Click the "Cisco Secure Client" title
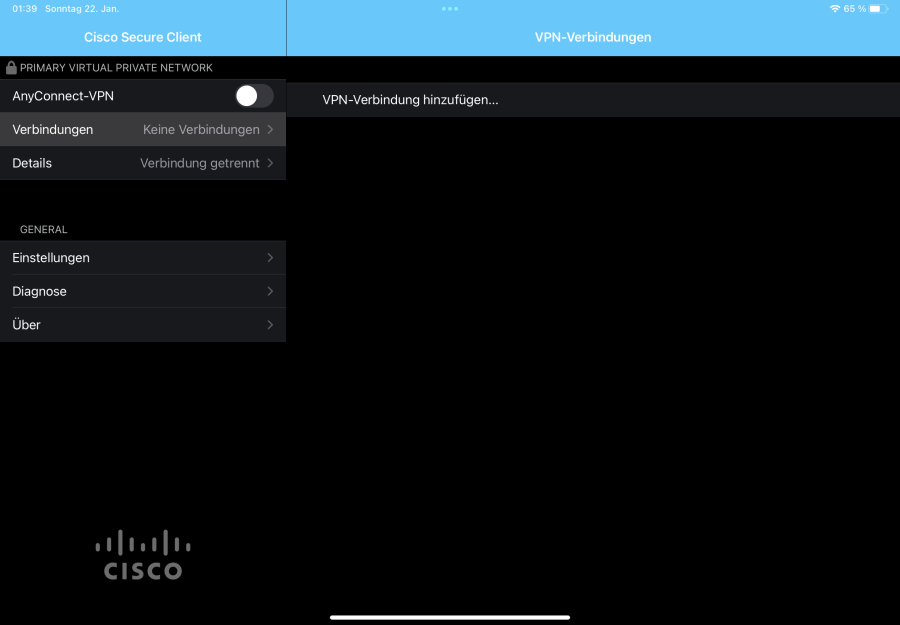This screenshot has height=625, width=900. pyautogui.click(x=143, y=37)
